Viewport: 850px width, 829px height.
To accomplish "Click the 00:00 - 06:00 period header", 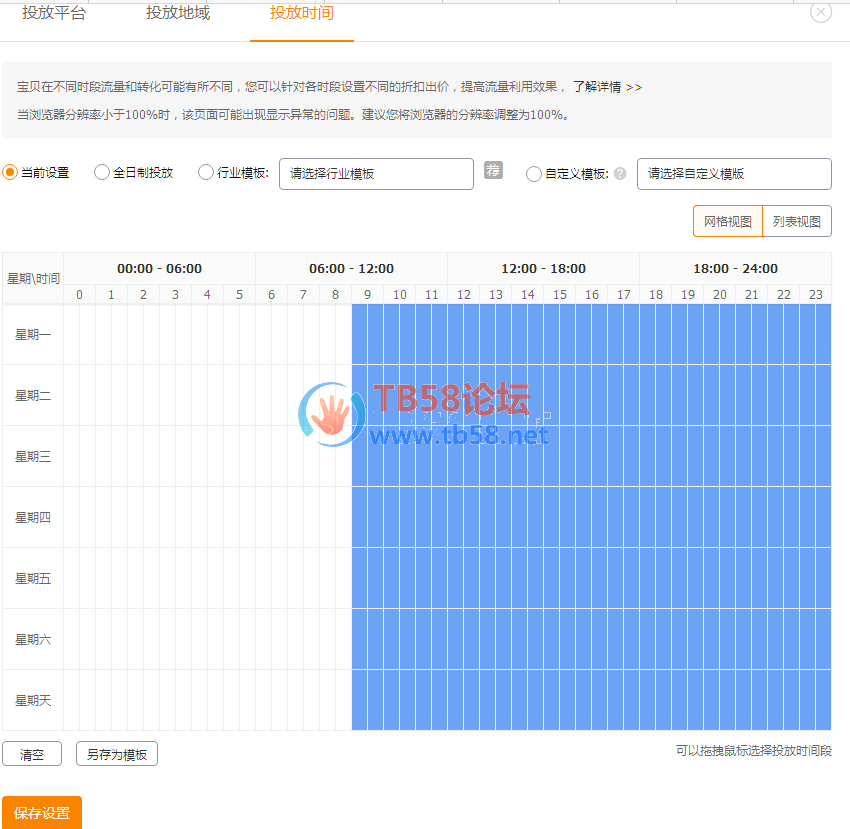I will coord(159,268).
